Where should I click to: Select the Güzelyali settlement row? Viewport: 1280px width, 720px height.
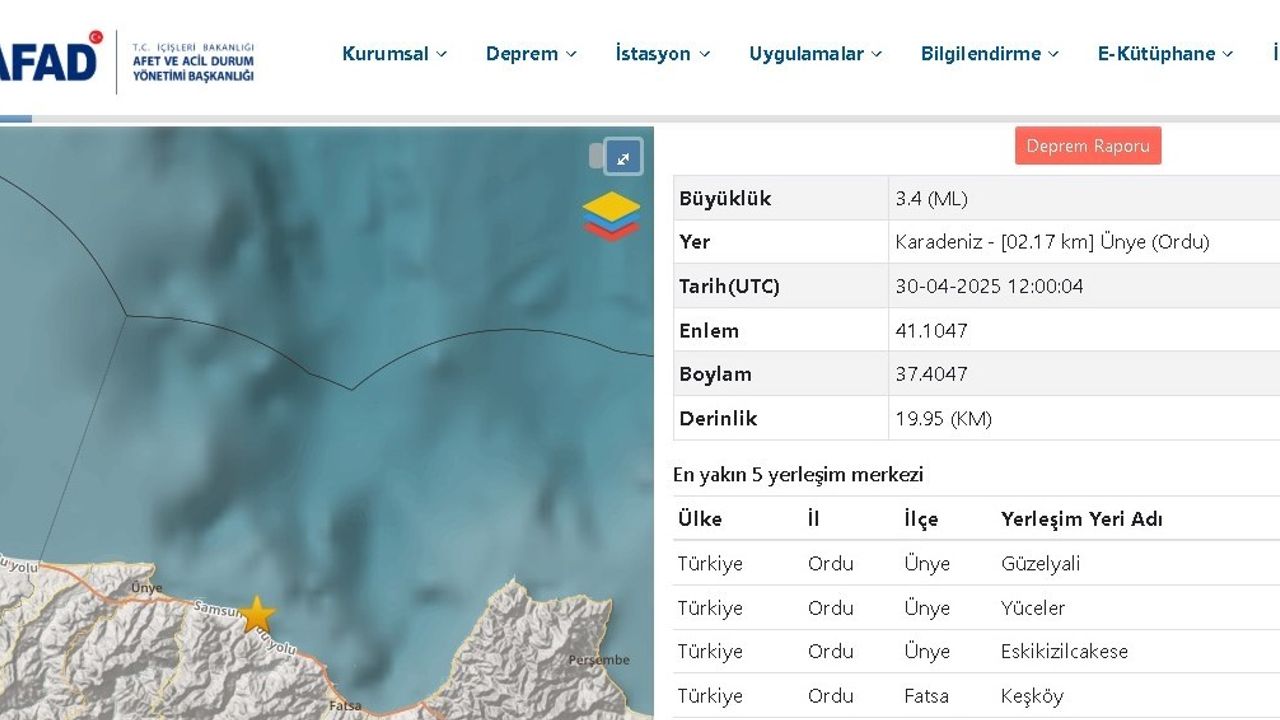1040,564
